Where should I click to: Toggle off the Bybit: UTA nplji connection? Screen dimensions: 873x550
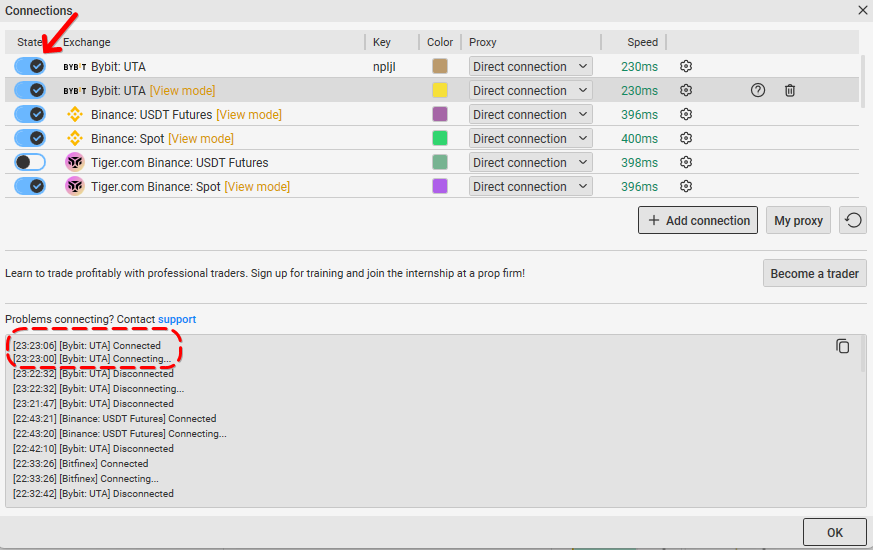[x=30, y=66]
